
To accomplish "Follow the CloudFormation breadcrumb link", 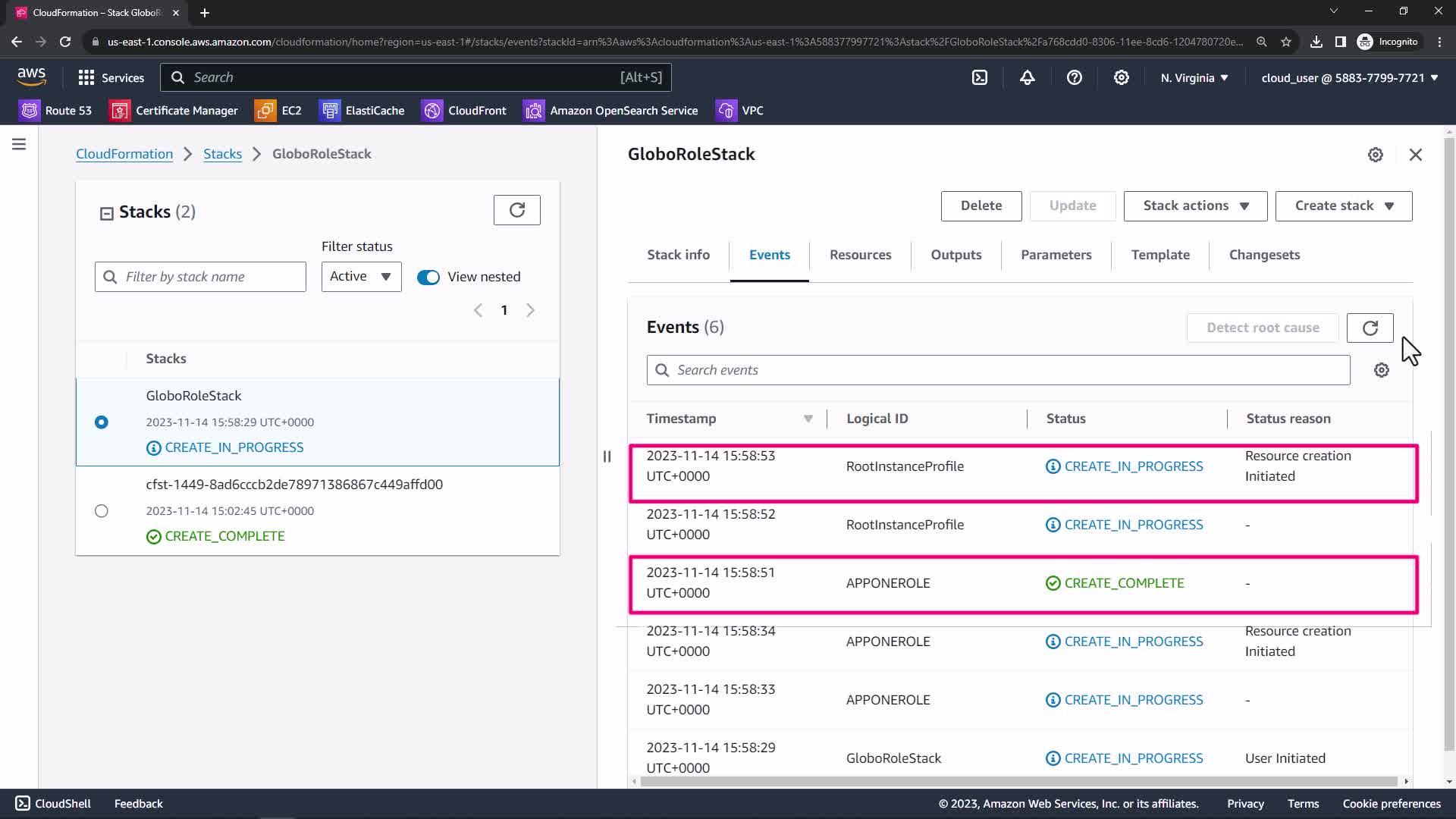I will point(124,154).
